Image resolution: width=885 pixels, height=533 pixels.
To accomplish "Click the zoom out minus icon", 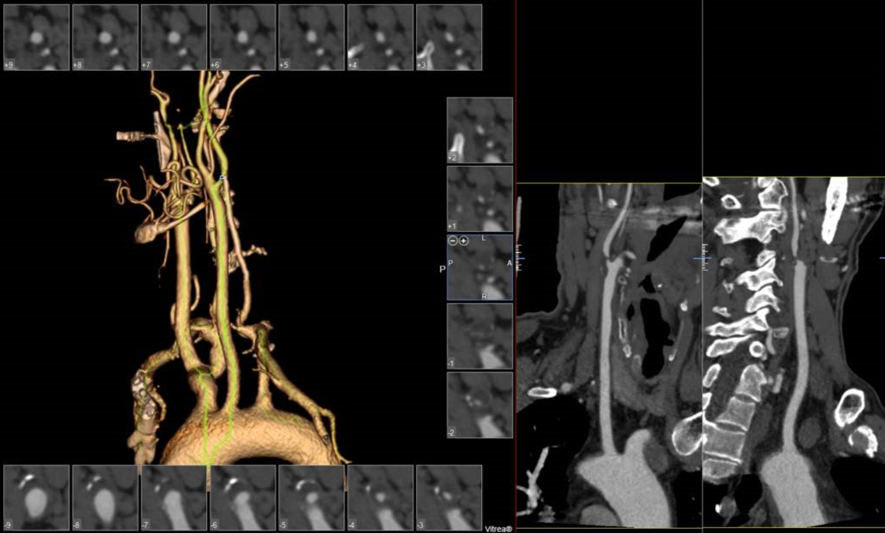I will coord(453,242).
